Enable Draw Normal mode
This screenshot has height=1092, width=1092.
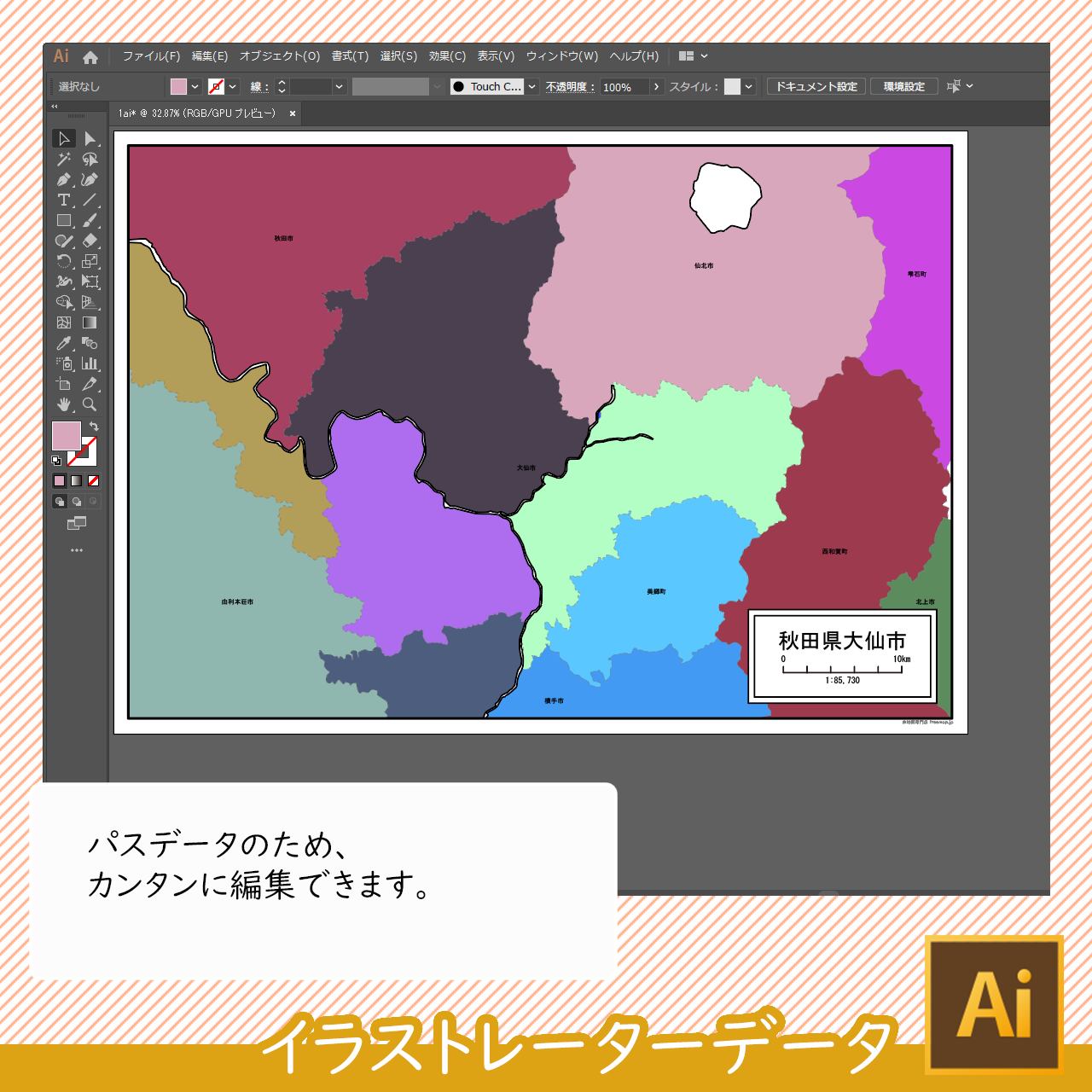(59, 502)
